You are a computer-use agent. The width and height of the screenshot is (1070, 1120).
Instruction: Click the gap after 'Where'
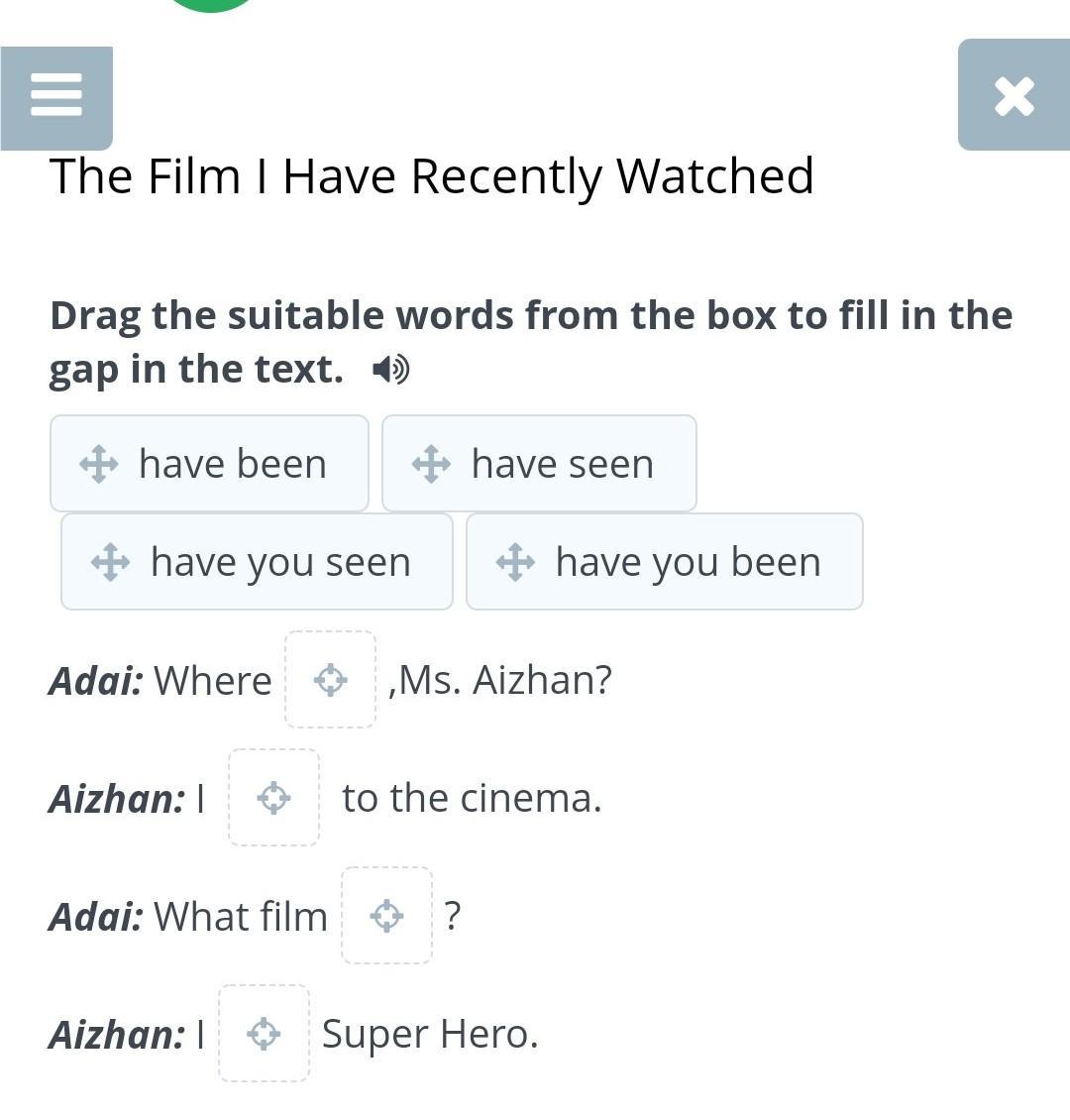tap(331, 679)
